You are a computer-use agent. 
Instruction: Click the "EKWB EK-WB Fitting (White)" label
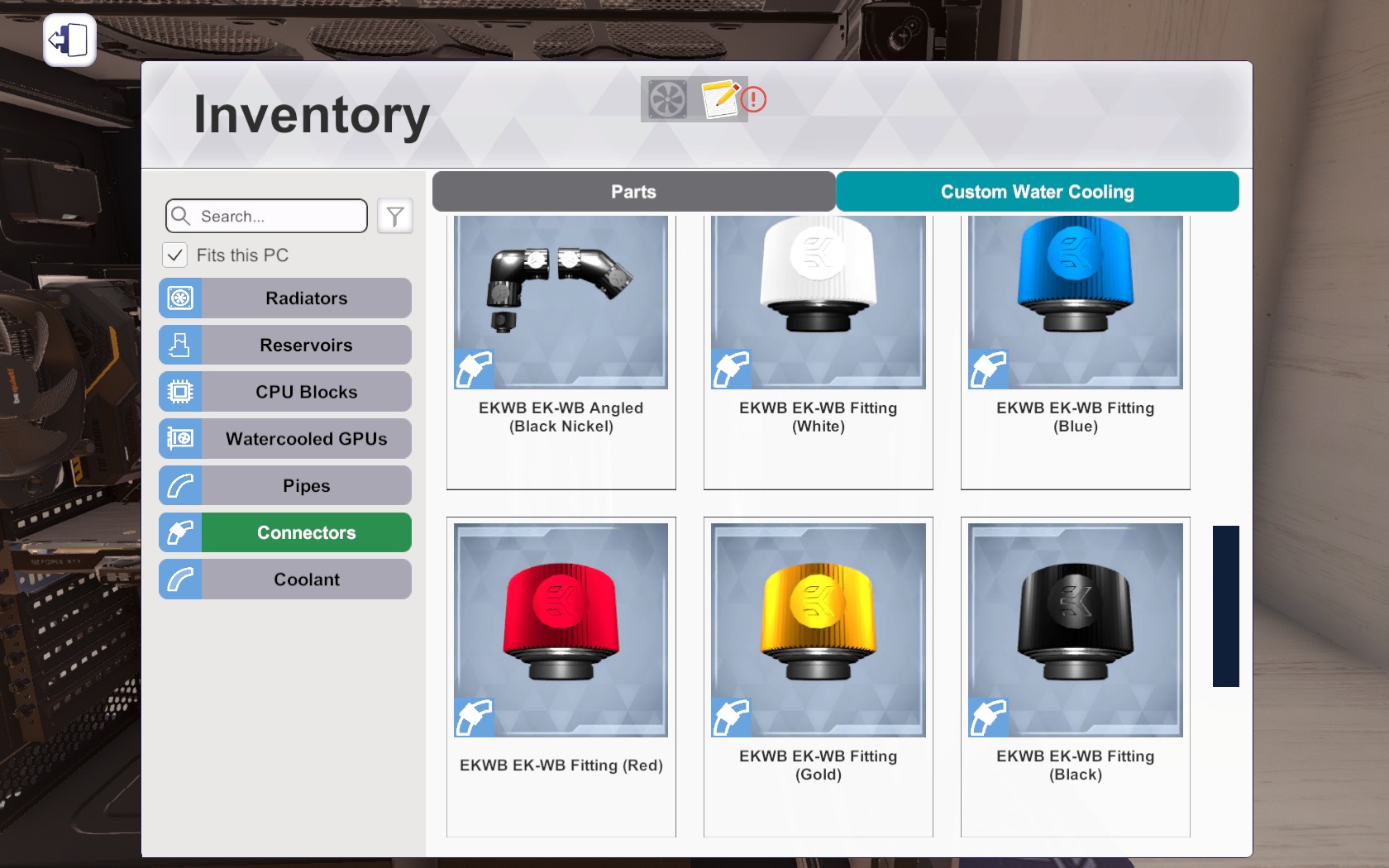coord(819,417)
